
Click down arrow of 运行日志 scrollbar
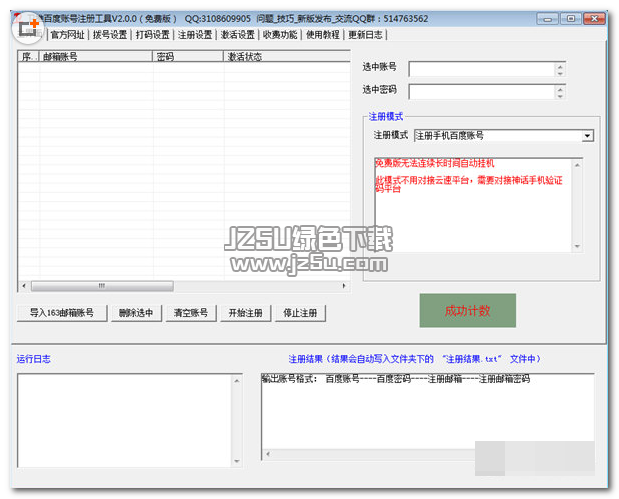pos(236,461)
